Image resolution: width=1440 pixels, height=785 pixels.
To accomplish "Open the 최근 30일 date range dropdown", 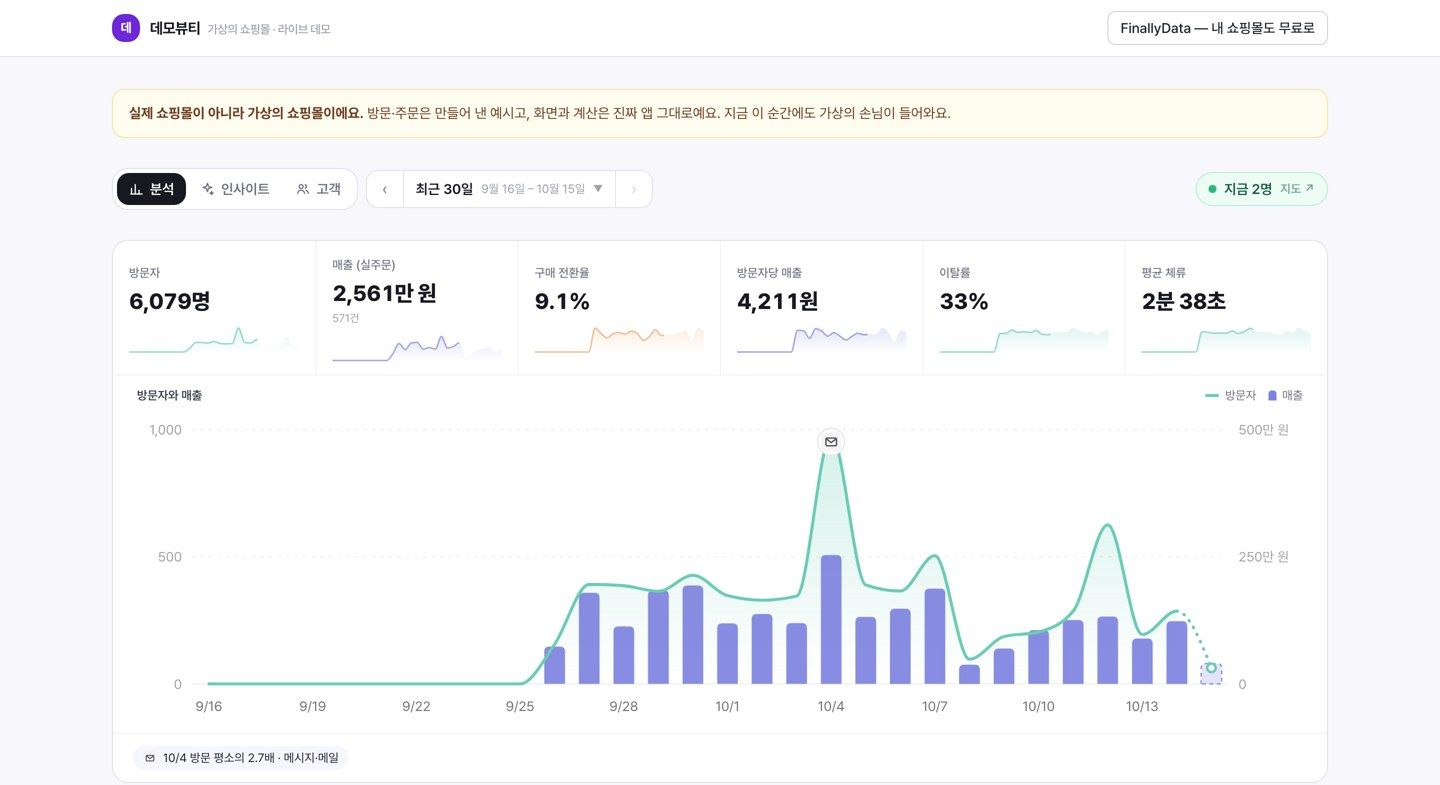I will point(509,189).
